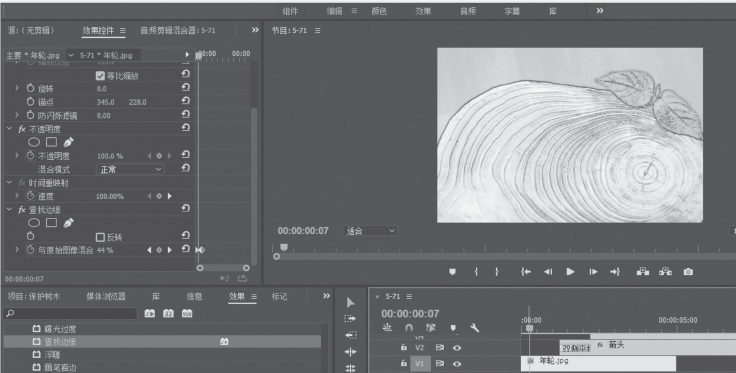
Task: Select pen mask tool under 查找边缘
Action: (x=69, y=223)
